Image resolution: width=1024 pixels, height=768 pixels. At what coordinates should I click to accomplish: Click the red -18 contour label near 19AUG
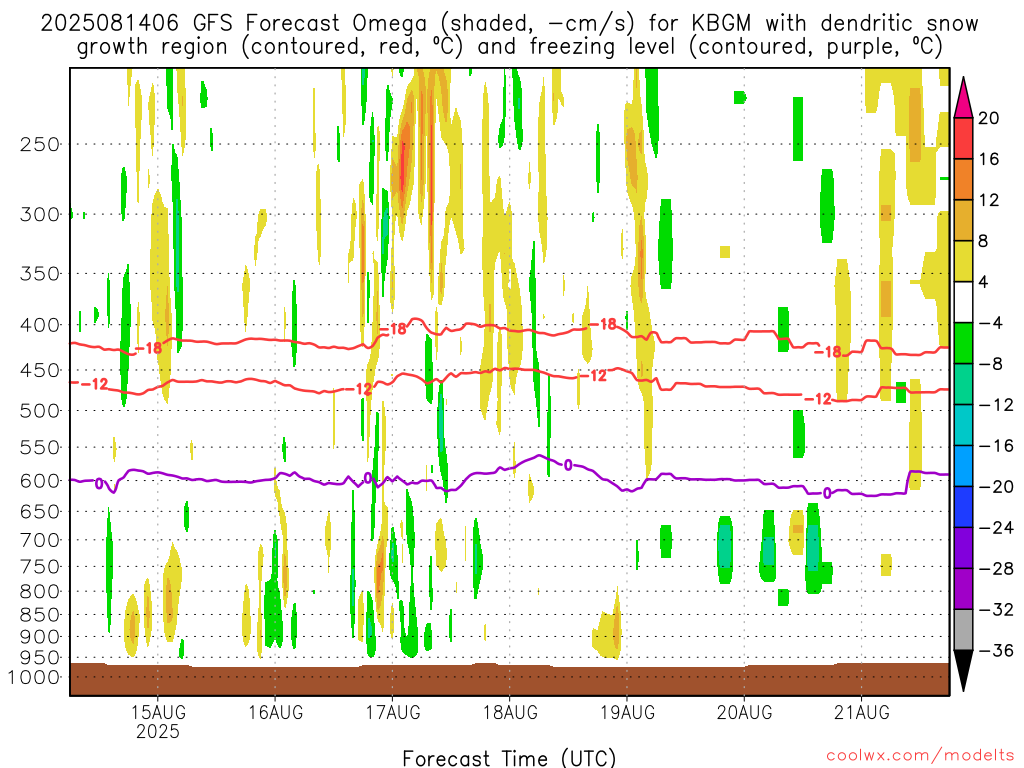point(602,324)
